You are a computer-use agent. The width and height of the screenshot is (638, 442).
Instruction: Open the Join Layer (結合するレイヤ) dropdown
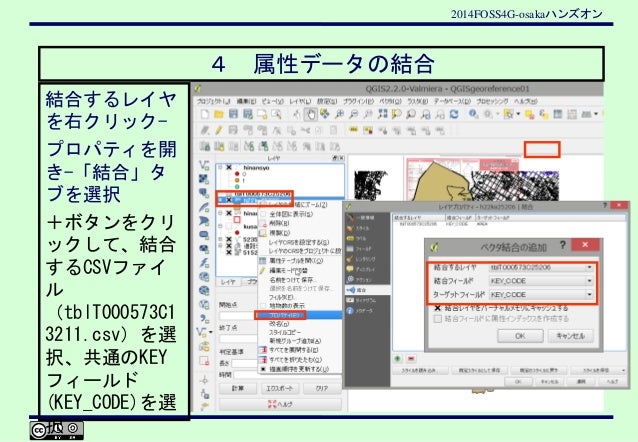point(541,267)
